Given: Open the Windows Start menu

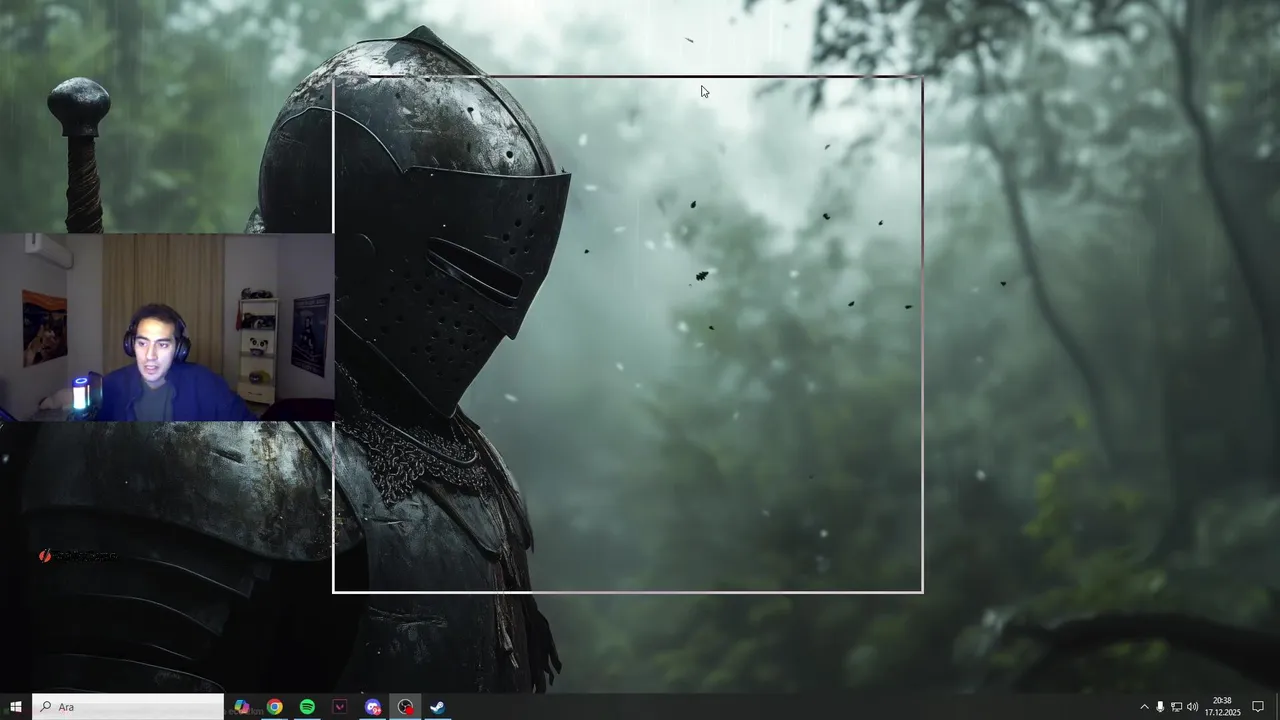Looking at the screenshot, I should pyautogui.click(x=15, y=707).
